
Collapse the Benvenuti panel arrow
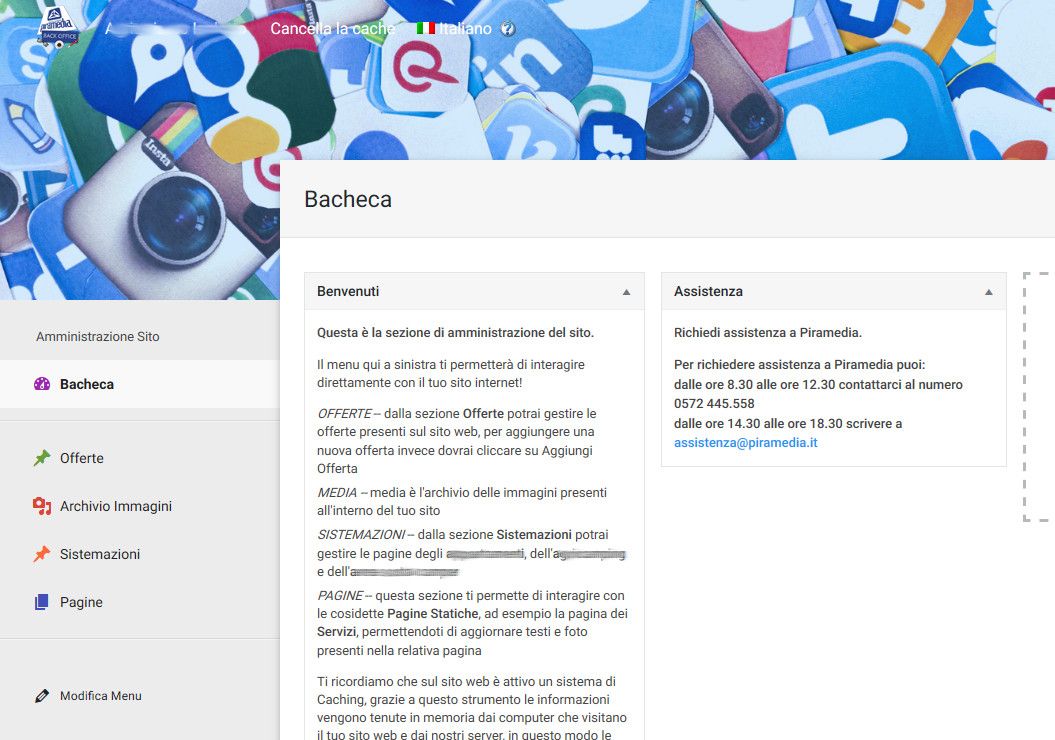pyautogui.click(x=626, y=292)
